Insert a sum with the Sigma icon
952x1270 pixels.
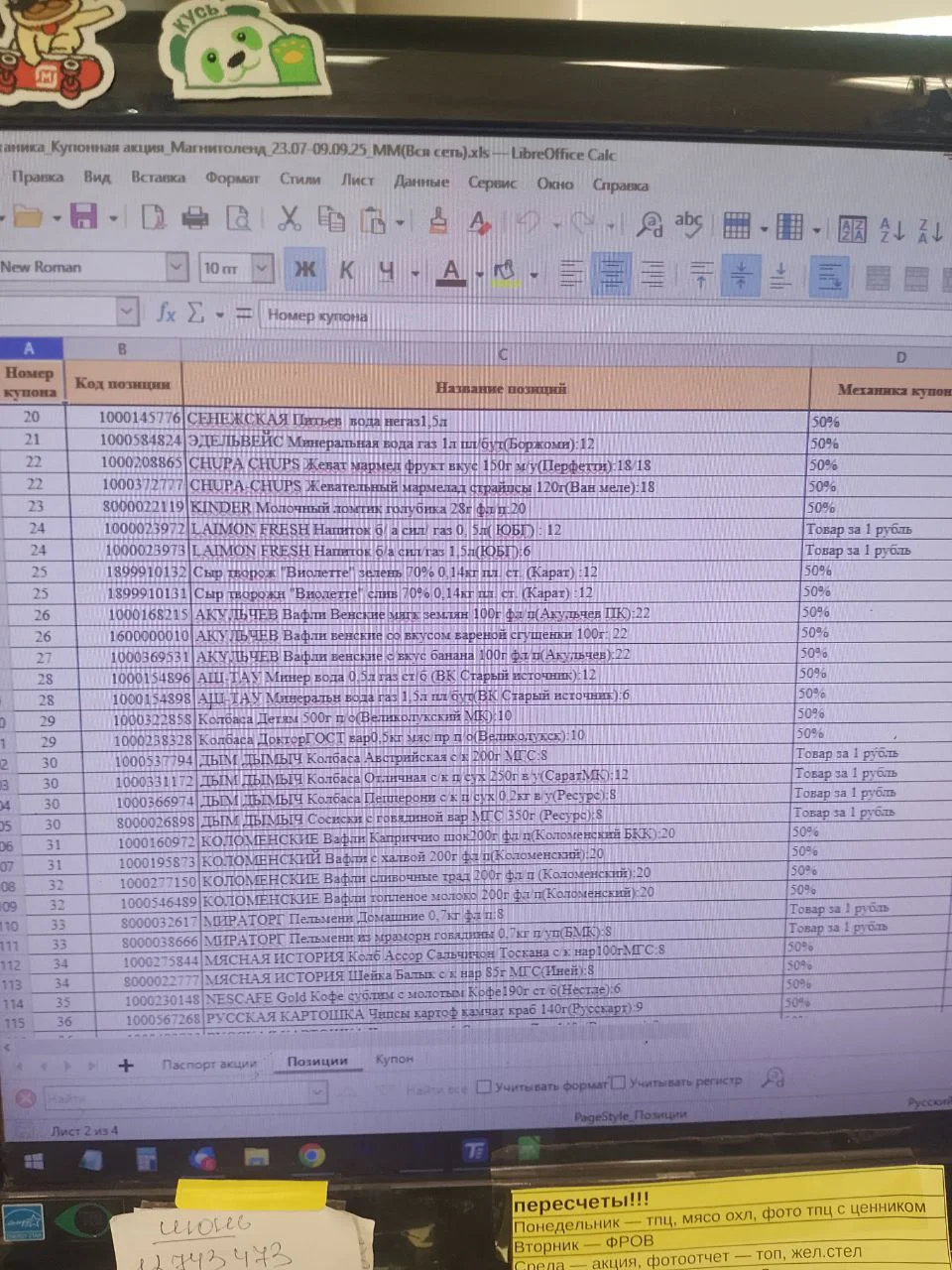195,314
